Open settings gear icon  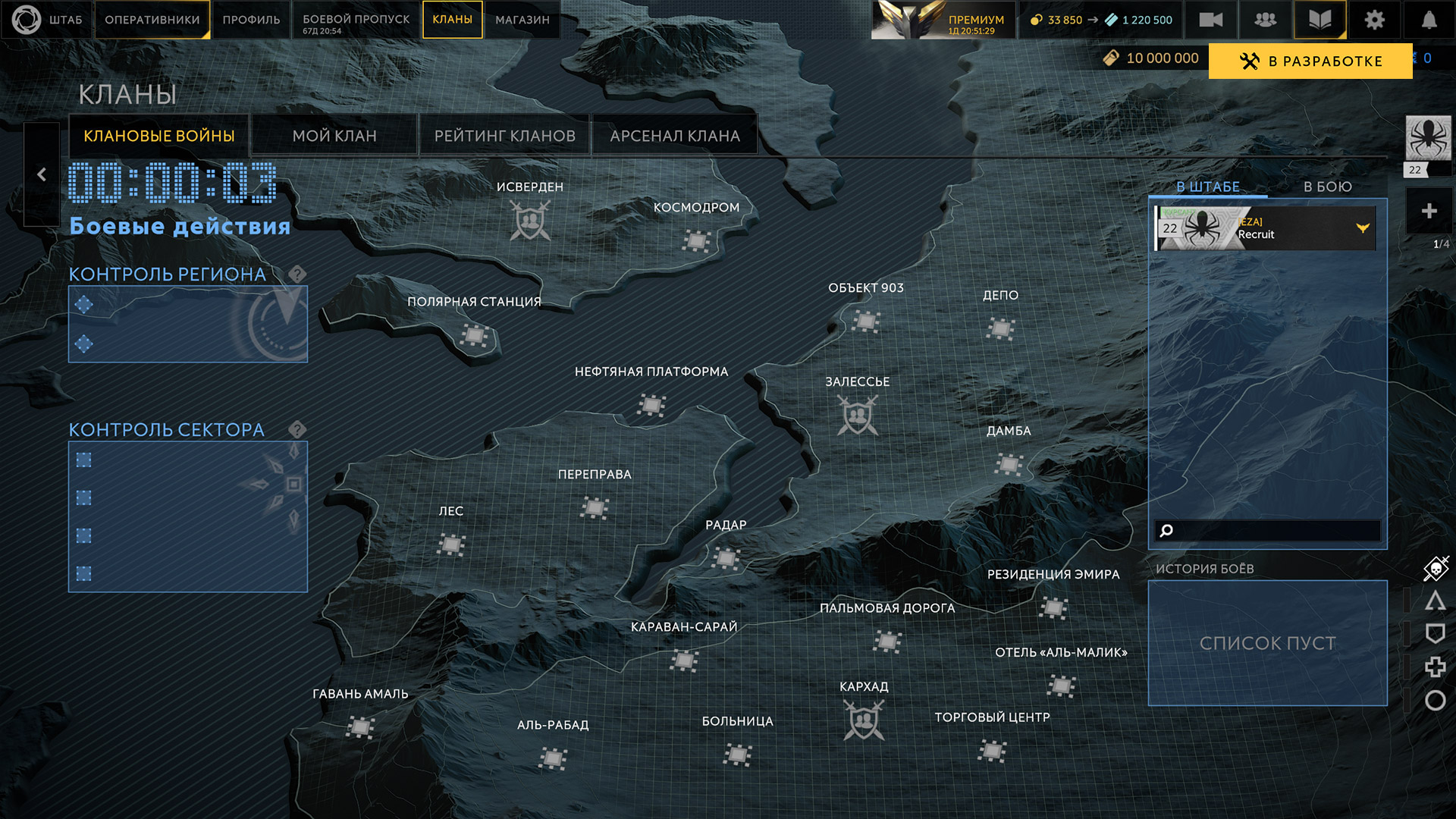[1374, 20]
